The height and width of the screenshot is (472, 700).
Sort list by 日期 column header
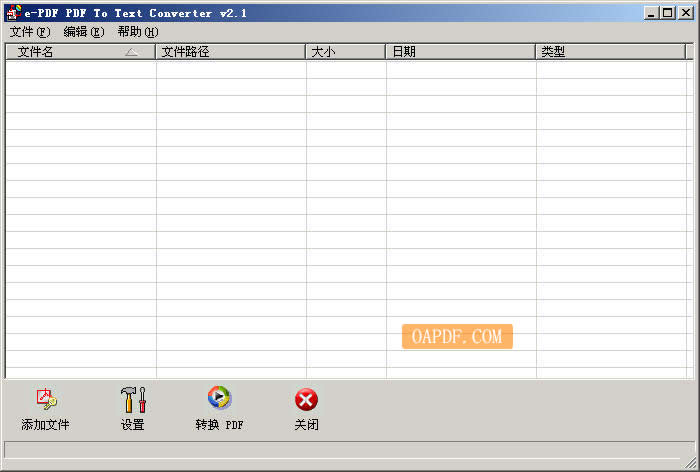(461, 52)
